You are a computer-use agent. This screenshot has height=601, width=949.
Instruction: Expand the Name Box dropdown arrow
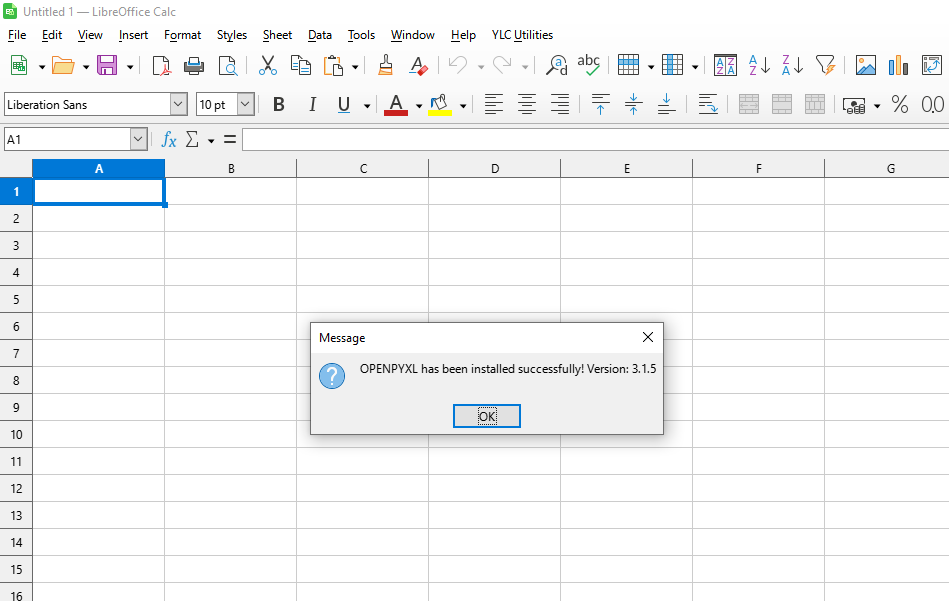pos(138,140)
